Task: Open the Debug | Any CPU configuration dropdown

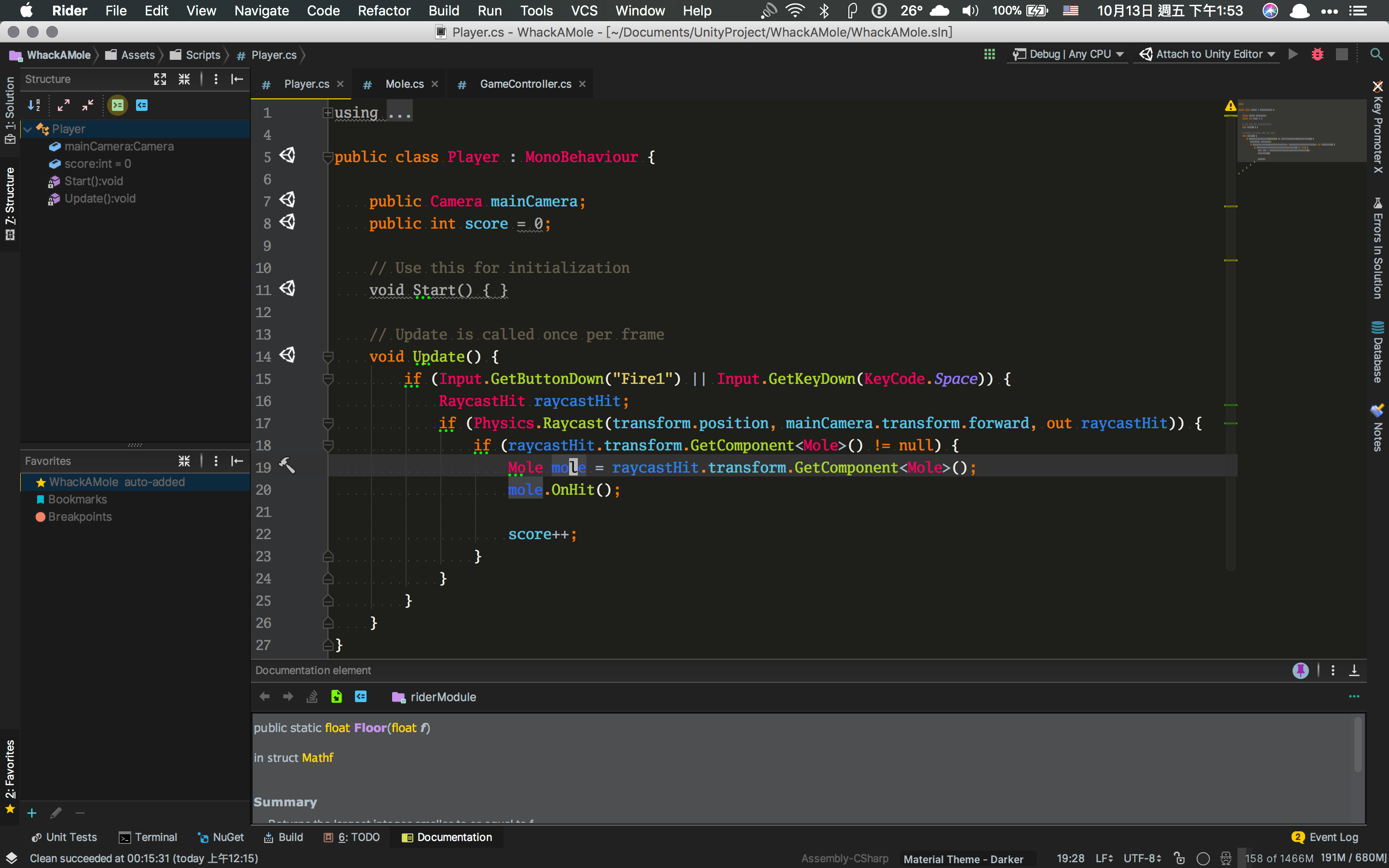Action: point(1068,54)
